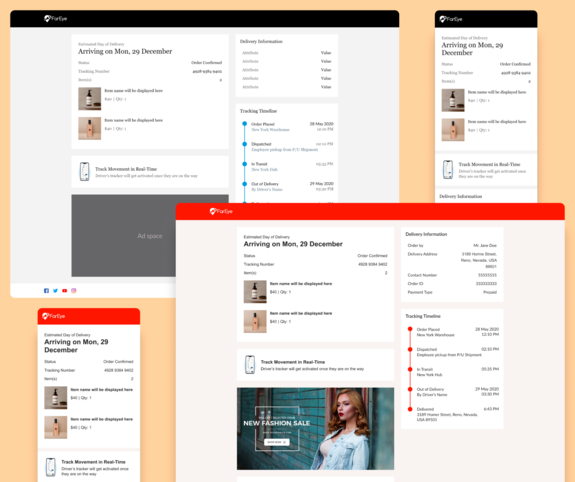Click the red In Transit timeline dot
The image size is (575, 482).
410,369
